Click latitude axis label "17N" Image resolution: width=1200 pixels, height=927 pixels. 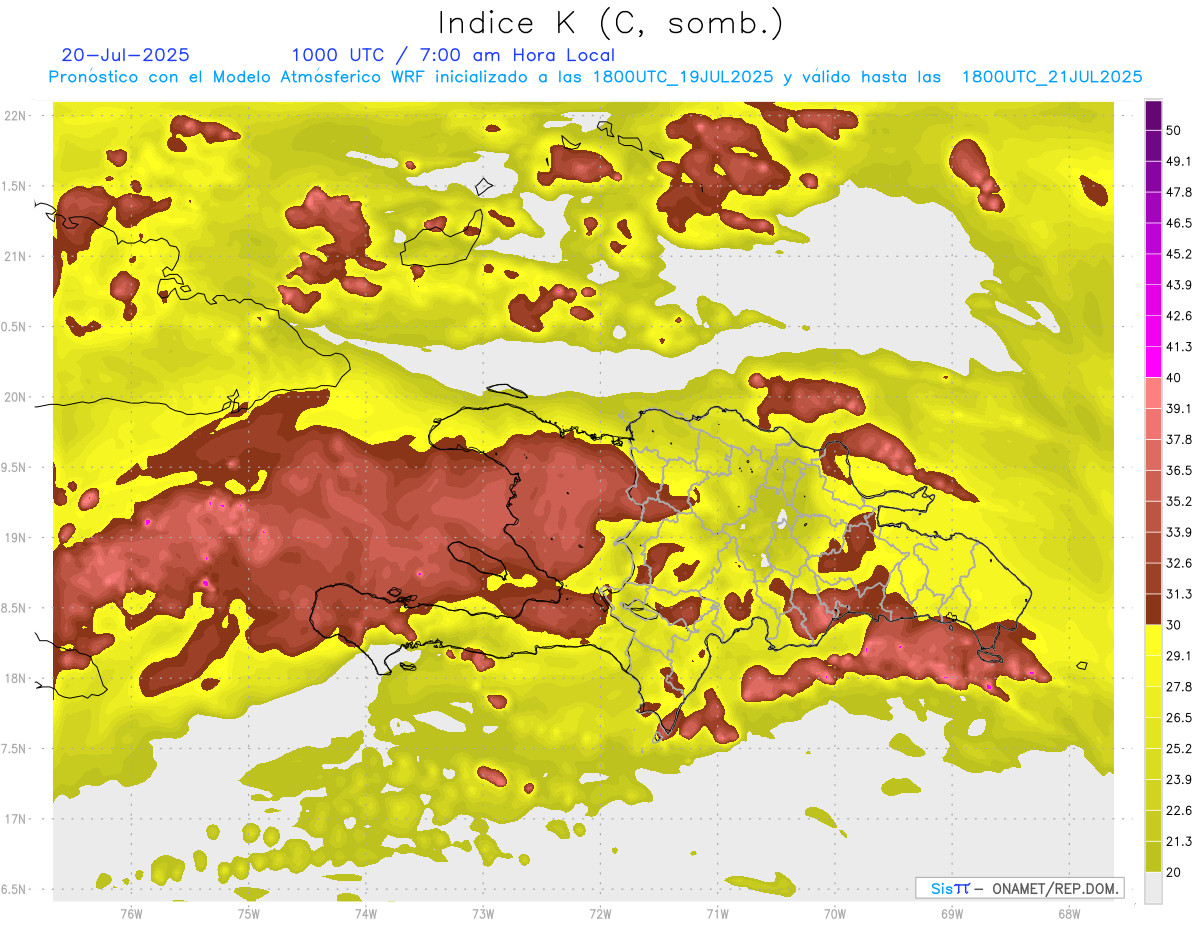15,819
